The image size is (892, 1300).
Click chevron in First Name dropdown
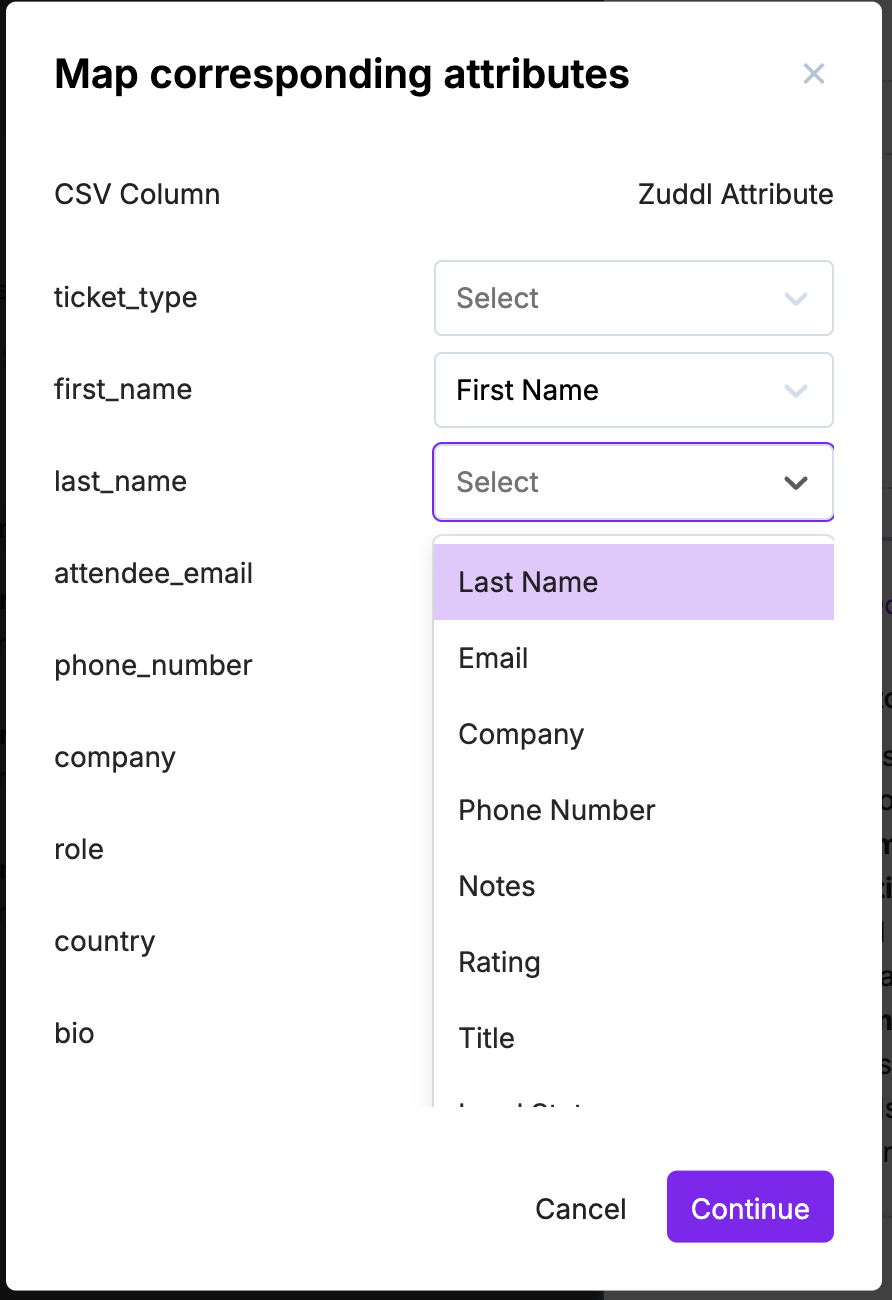(x=796, y=390)
